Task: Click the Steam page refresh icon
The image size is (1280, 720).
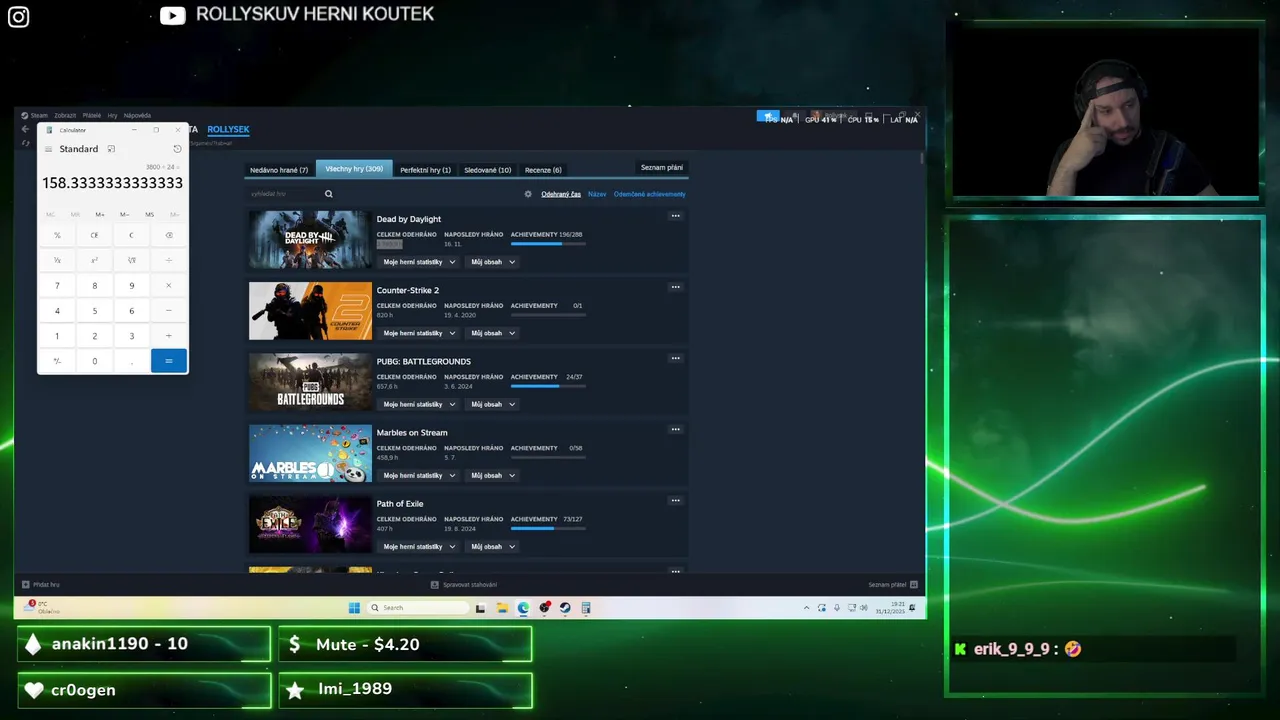Action: pos(25,143)
